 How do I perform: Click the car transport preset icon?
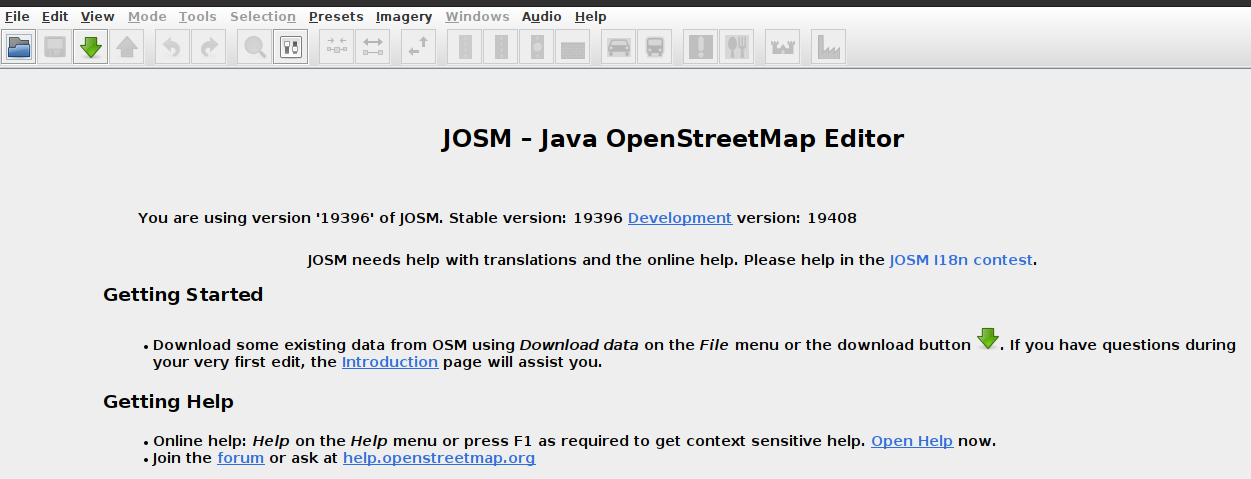click(x=619, y=47)
